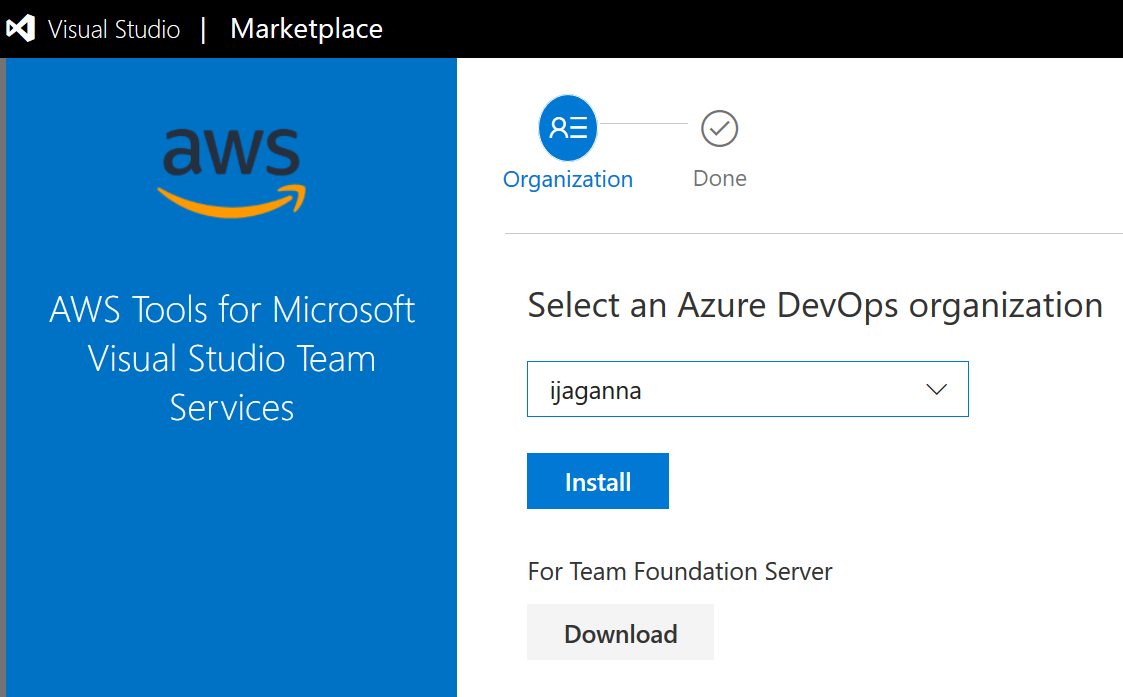The width and height of the screenshot is (1123, 697).
Task: Click the Organization step label
Action: coord(568,179)
